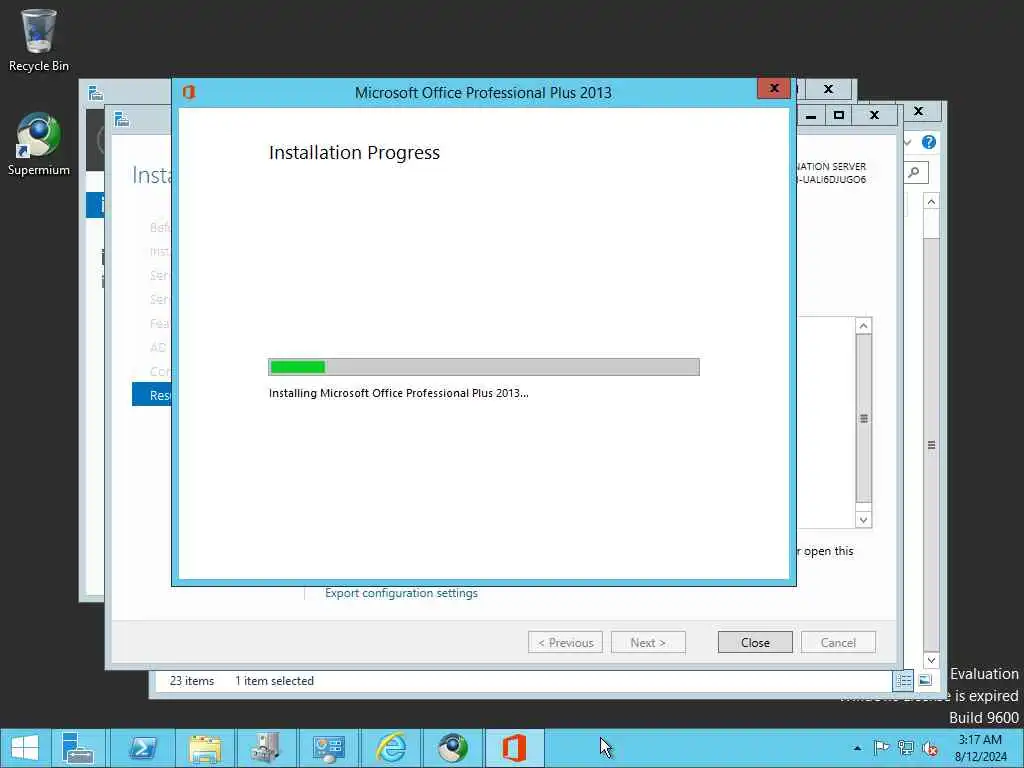Viewport: 1024px width, 768px height.
Task: Show hidden tray icons arrow
Action: [857, 748]
